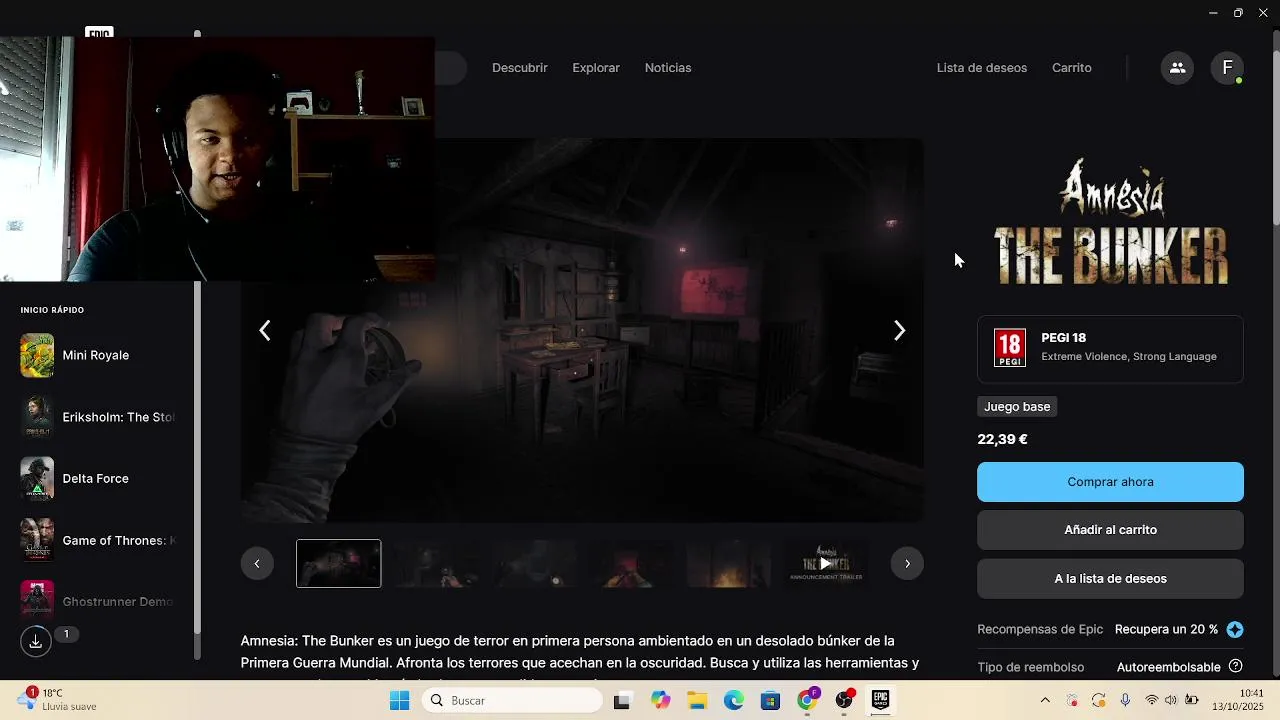Click the Ghostrunner Demo name
1280x720 pixels.
[x=118, y=601]
